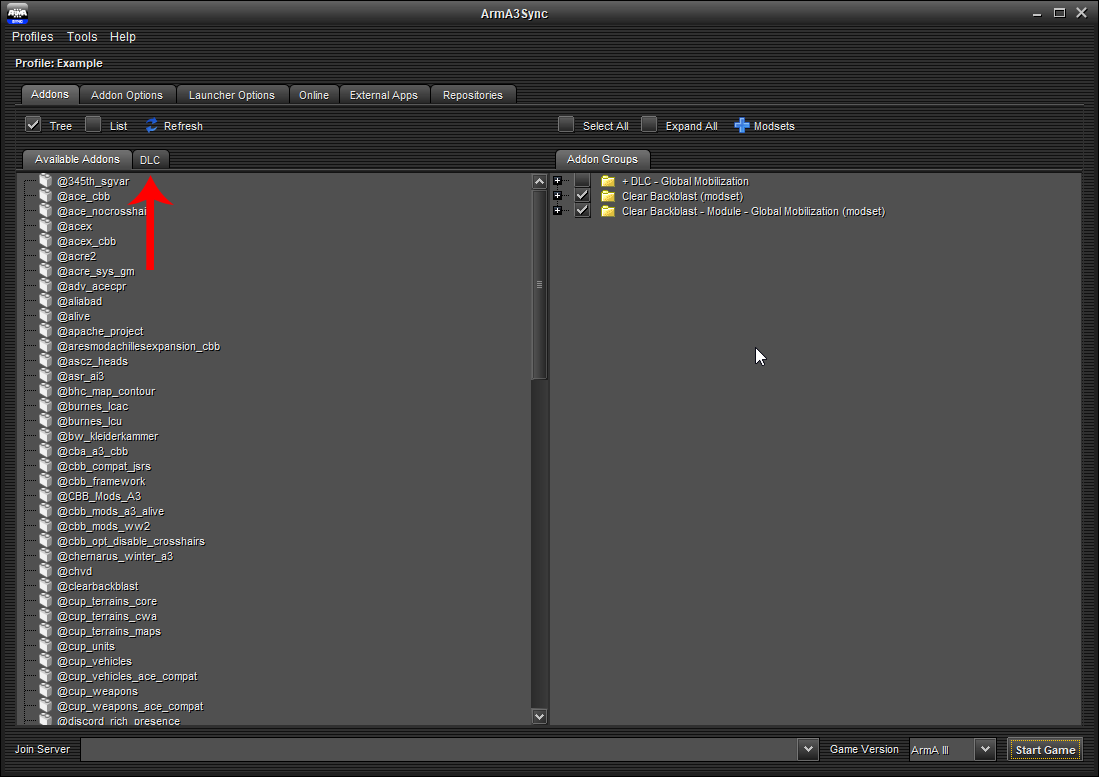This screenshot has width=1099, height=777.
Task: Click the Refresh arrows icon
Action: point(151,125)
